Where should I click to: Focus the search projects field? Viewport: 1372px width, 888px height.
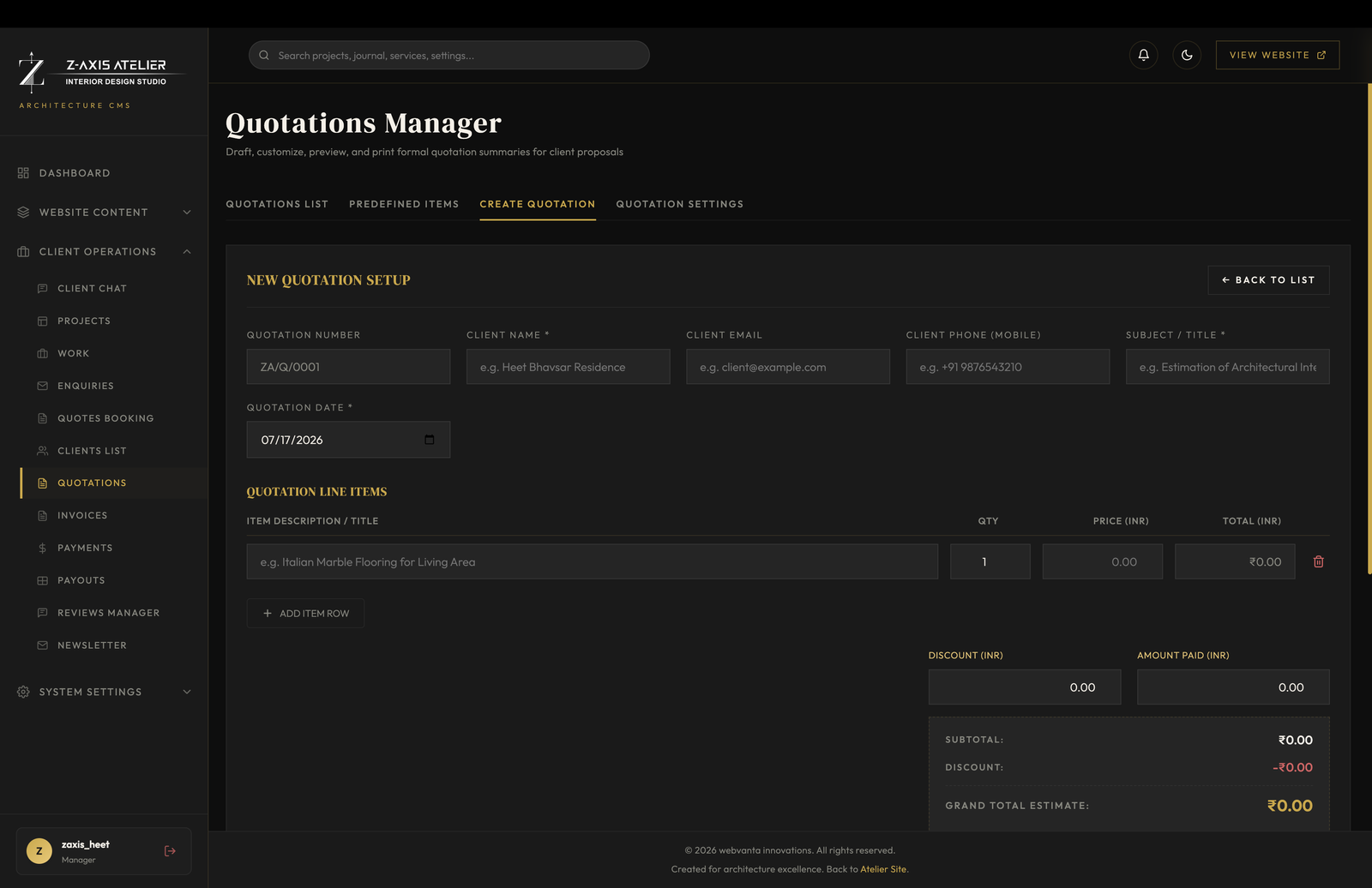[x=449, y=55]
